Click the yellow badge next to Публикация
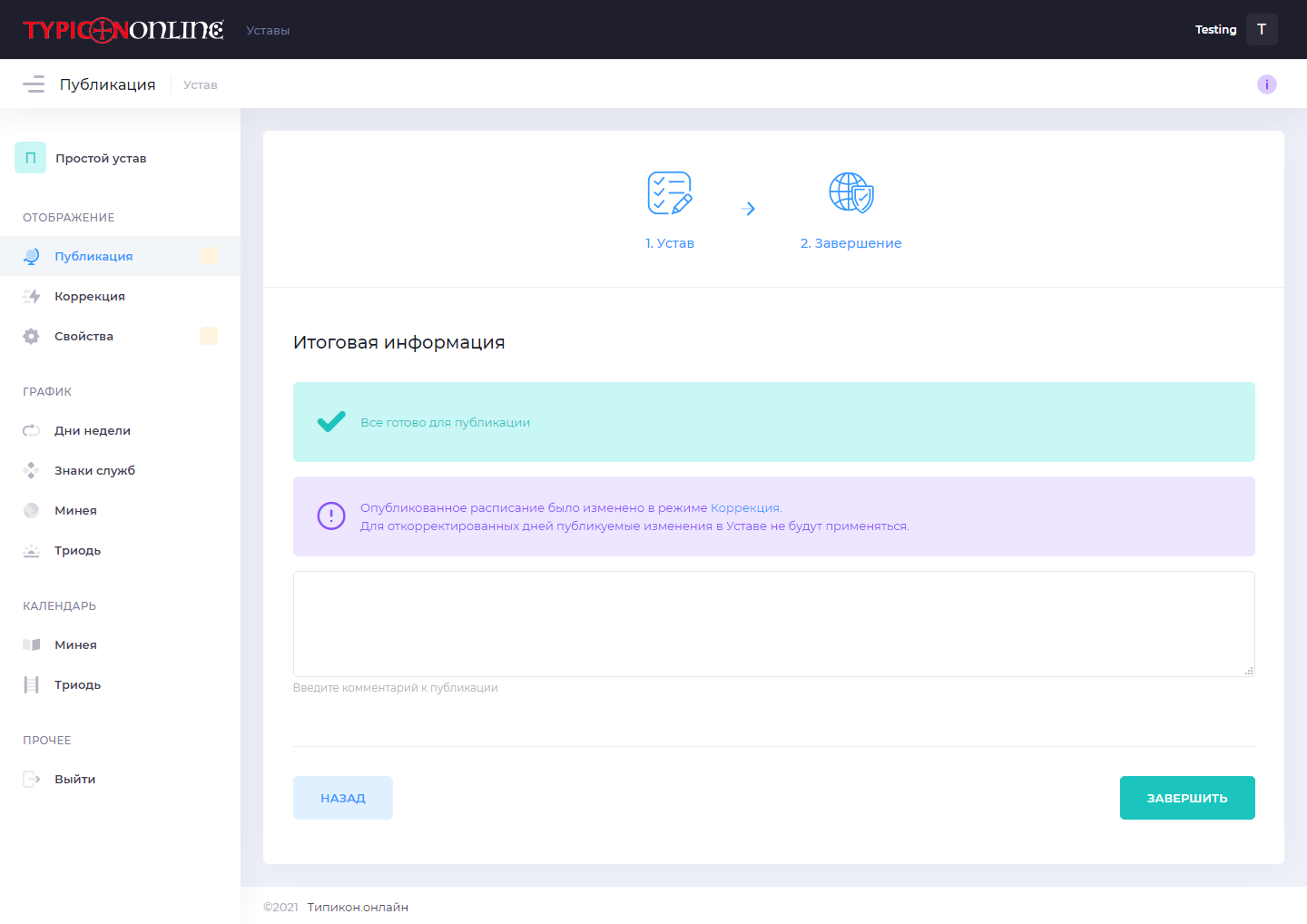The height and width of the screenshot is (924, 1307). coord(209,256)
